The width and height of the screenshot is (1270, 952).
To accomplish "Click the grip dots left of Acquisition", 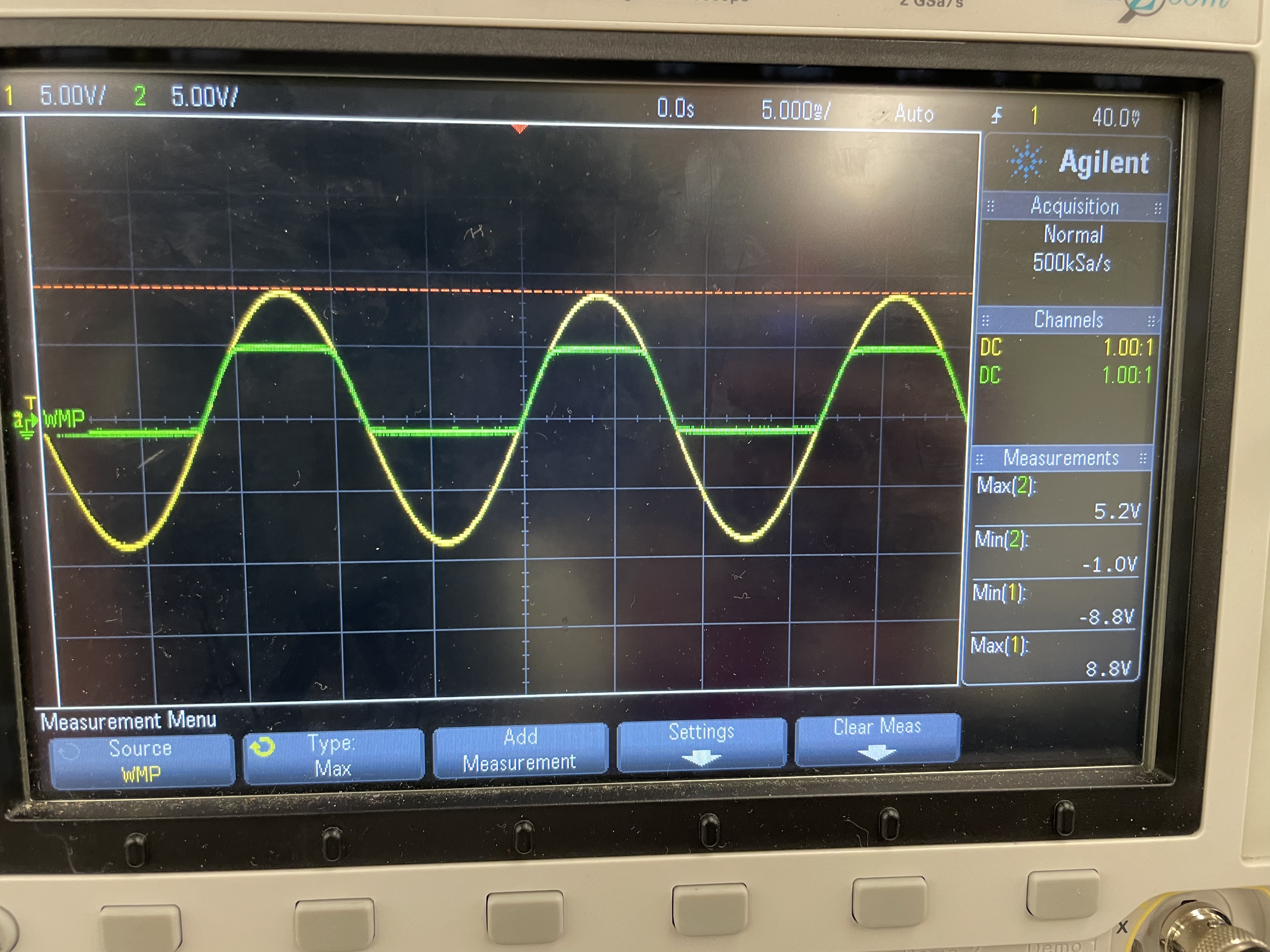I will click(990, 207).
